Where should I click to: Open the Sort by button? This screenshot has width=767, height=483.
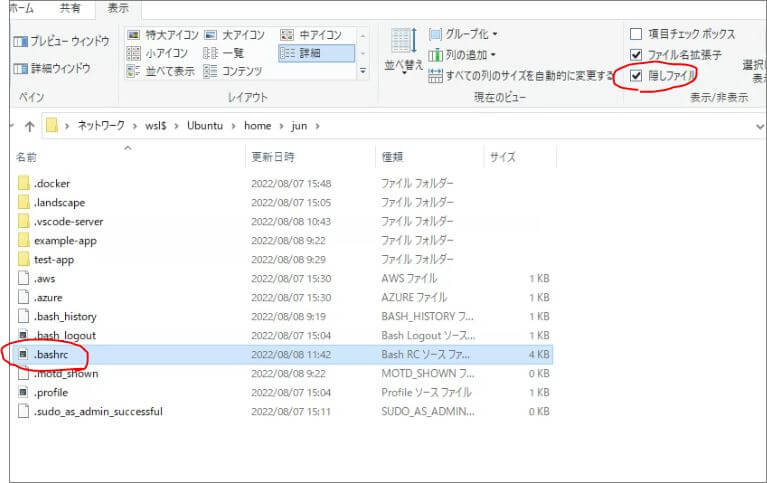[404, 51]
